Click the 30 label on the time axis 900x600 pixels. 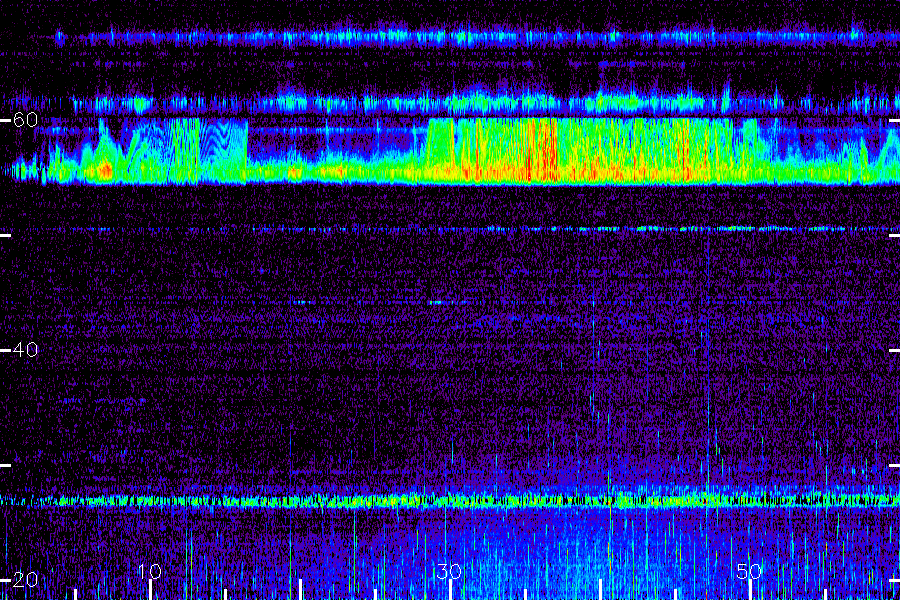[x=449, y=571]
